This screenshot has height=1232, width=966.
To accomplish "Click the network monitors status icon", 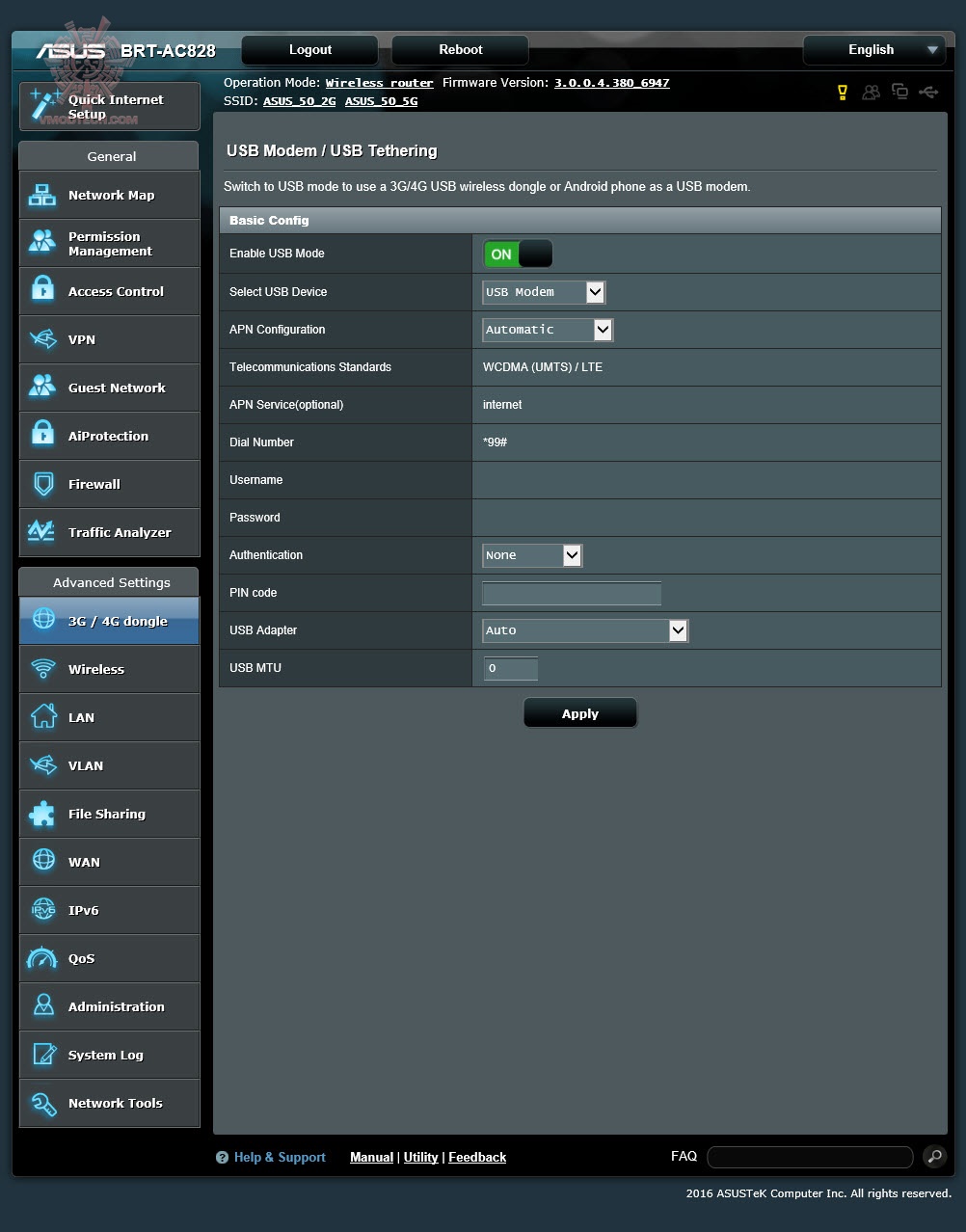I will click(899, 92).
